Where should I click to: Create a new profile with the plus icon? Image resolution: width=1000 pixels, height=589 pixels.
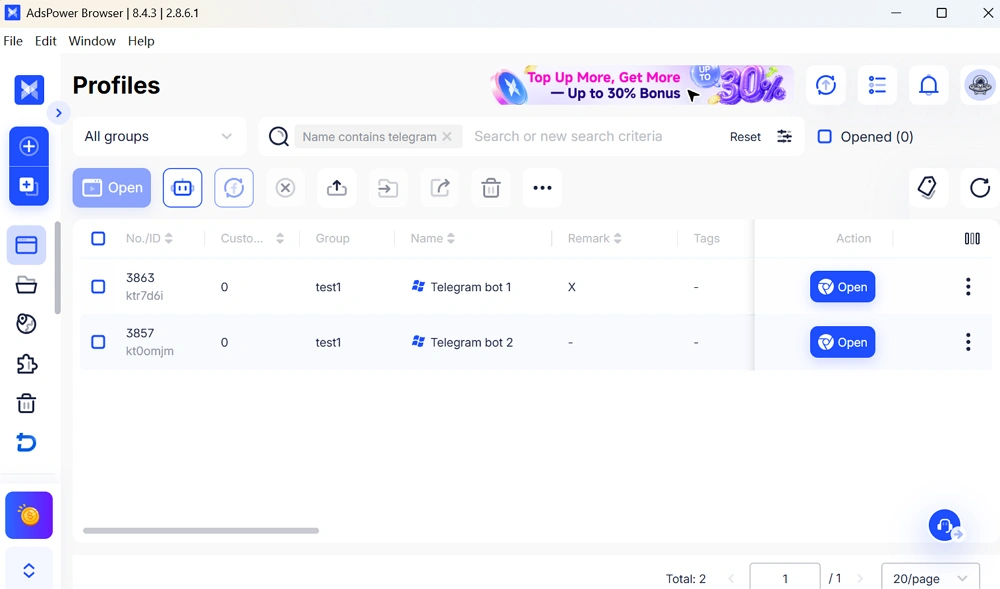[29, 146]
